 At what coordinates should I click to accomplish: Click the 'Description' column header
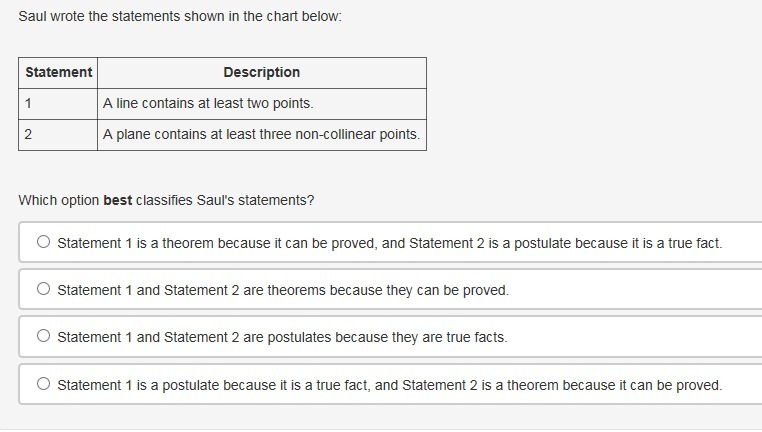coord(262,72)
